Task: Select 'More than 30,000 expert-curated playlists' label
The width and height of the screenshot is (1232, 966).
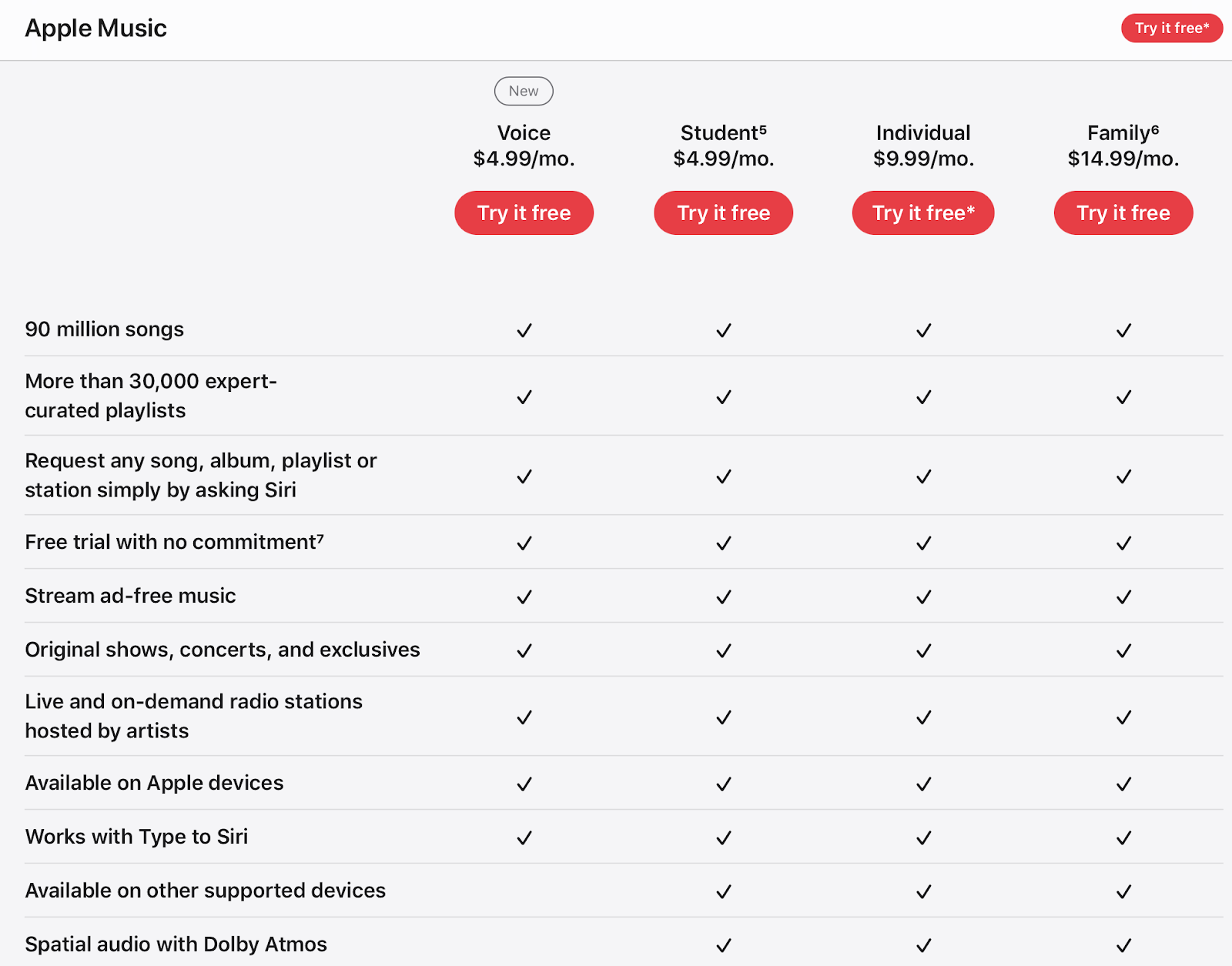Action: 151,396
